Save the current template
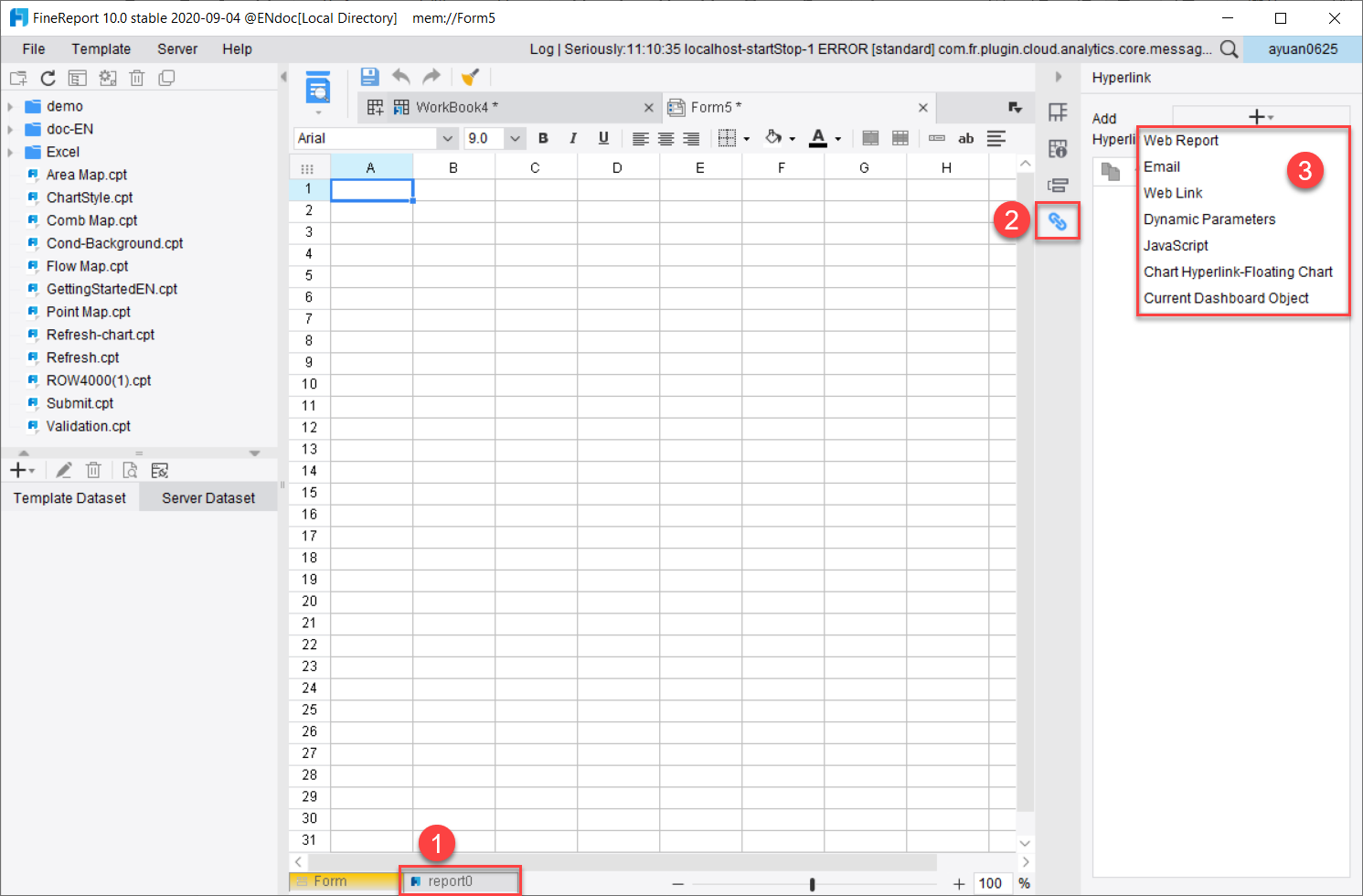This screenshot has width=1363, height=896. tap(369, 77)
